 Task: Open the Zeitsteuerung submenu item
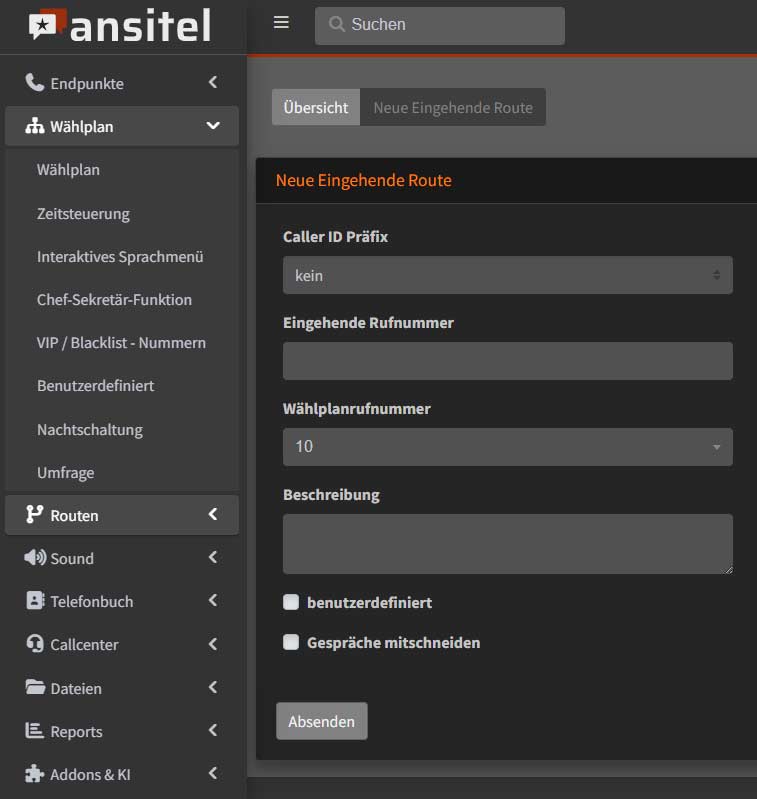83,214
